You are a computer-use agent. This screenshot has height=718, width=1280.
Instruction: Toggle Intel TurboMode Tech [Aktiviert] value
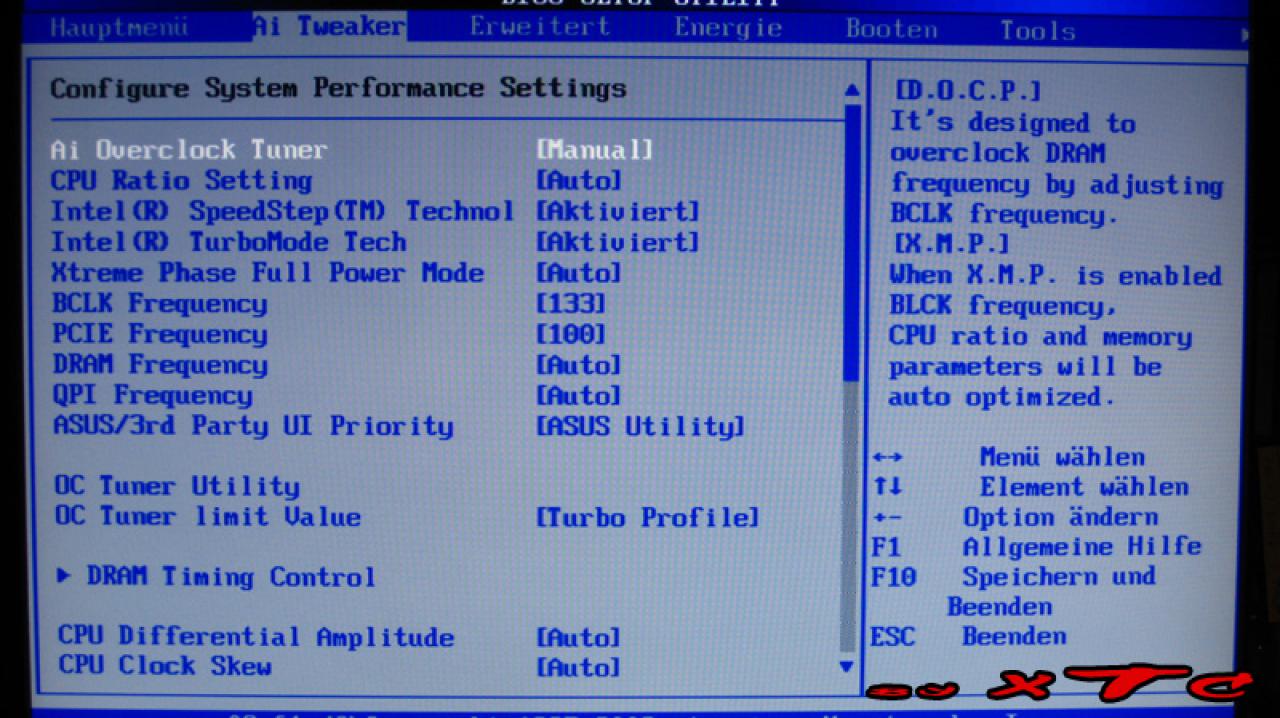tap(618, 242)
